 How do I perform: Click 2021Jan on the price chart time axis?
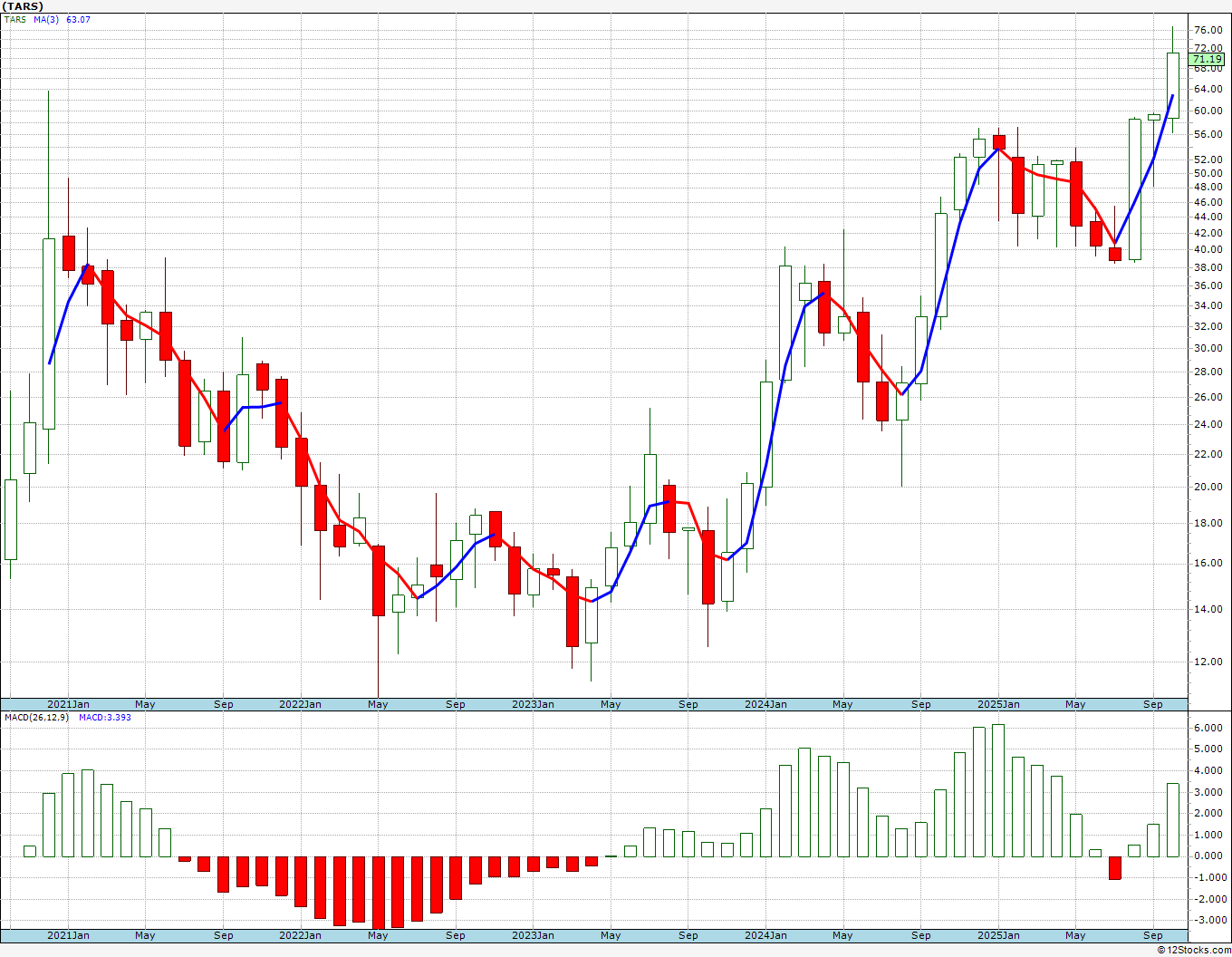pos(68,704)
